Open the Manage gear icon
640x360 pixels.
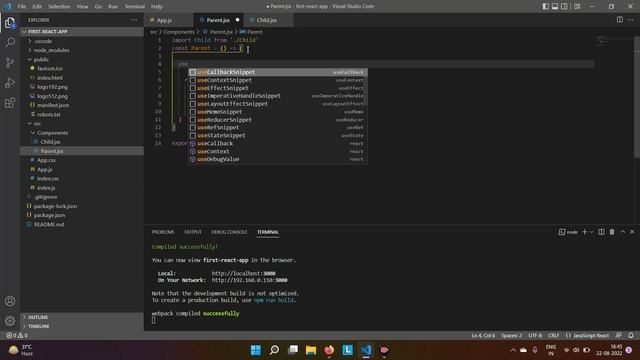pyautogui.click(x=10, y=321)
